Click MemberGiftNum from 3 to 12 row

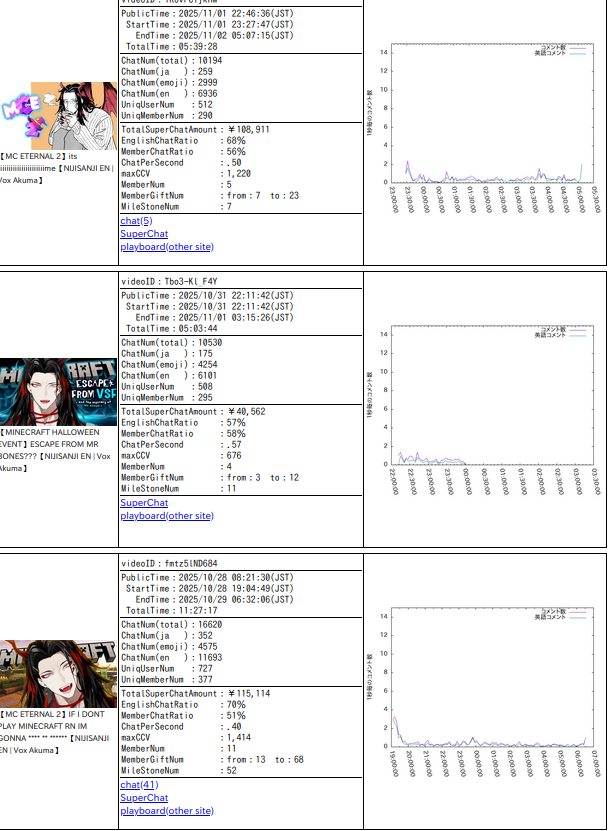210,478
